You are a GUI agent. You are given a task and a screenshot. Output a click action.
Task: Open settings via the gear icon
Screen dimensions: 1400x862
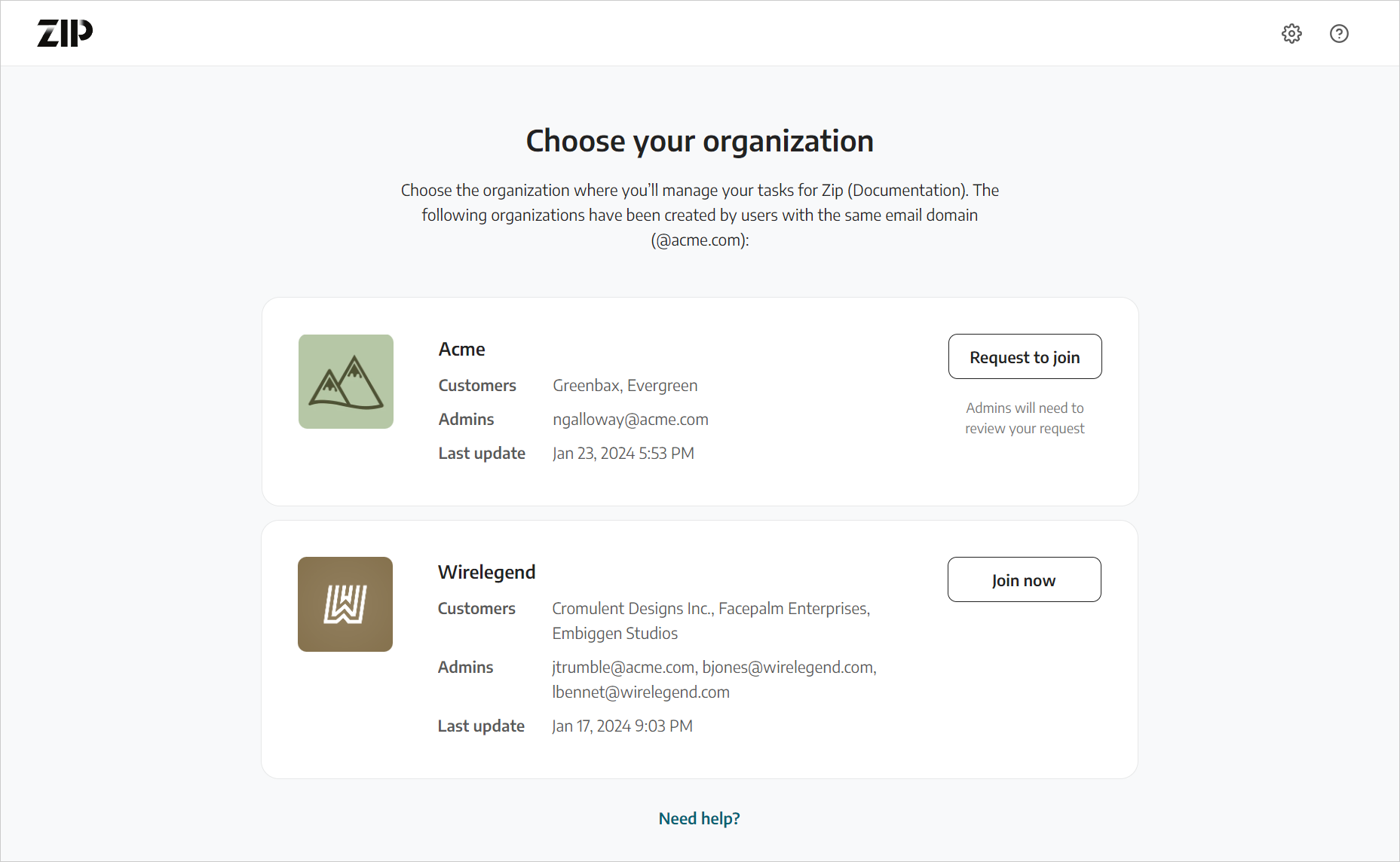click(1291, 34)
